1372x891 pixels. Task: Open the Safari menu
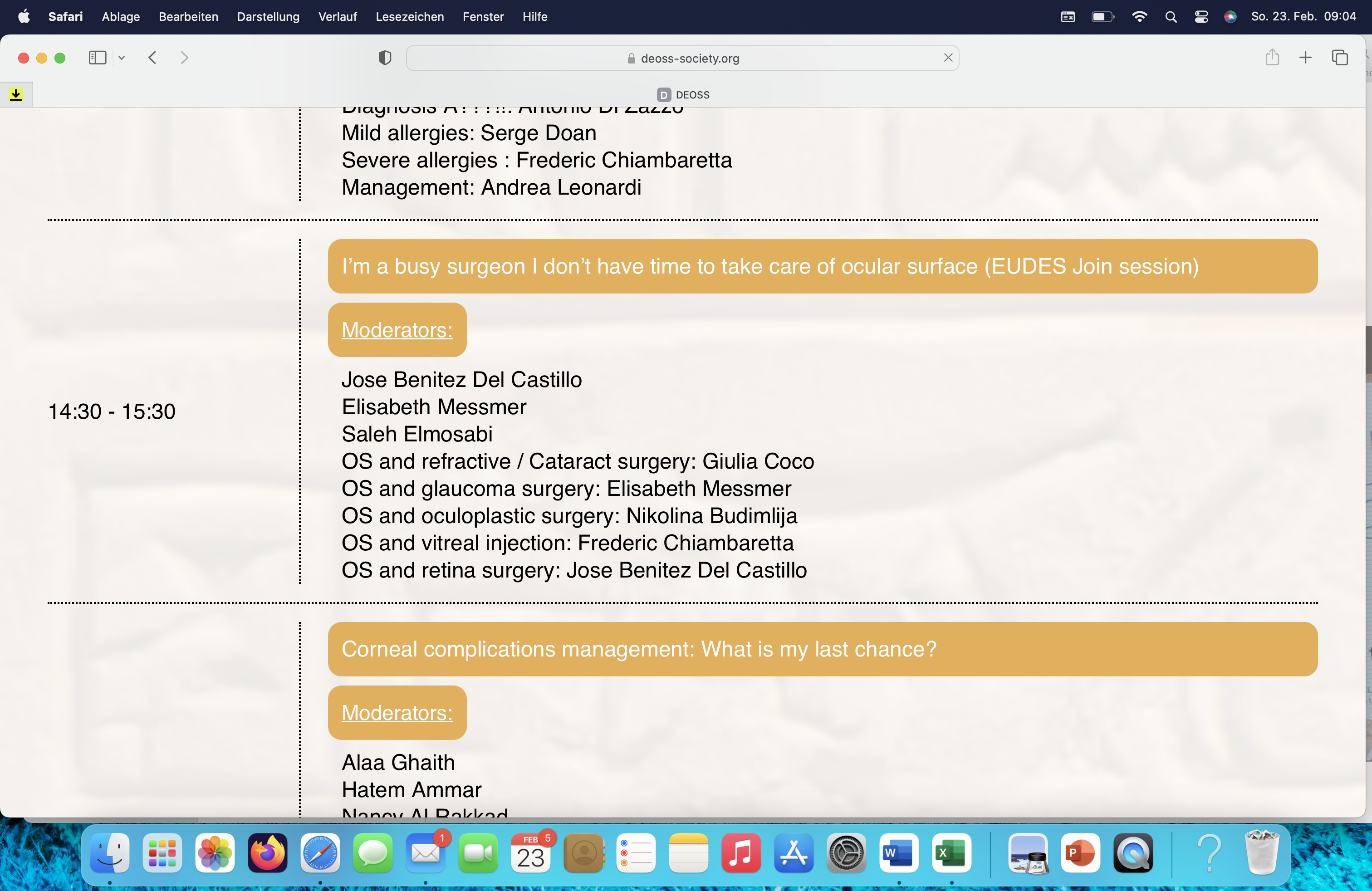coord(65,16)
